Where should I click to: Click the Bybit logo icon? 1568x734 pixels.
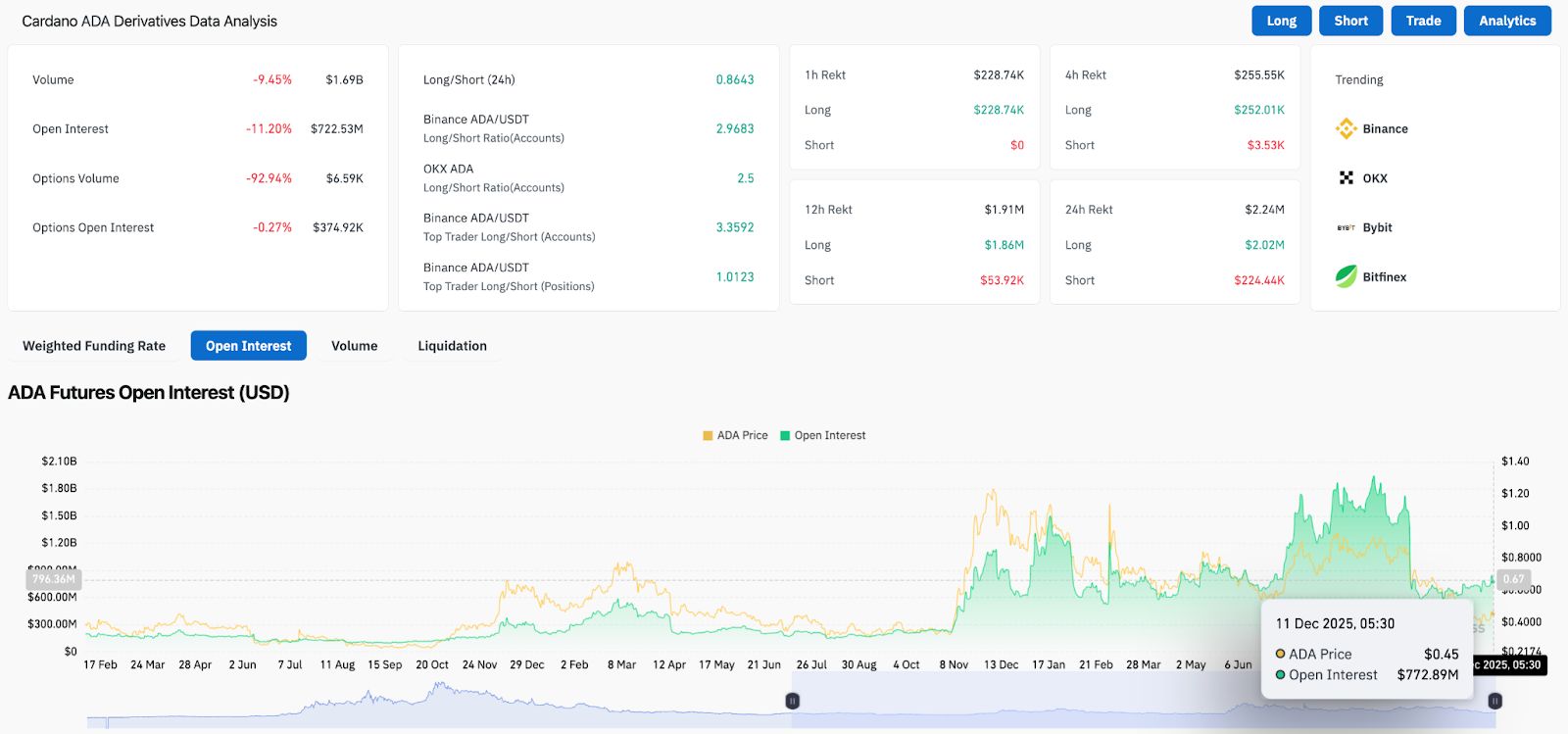click(1346, 227)
